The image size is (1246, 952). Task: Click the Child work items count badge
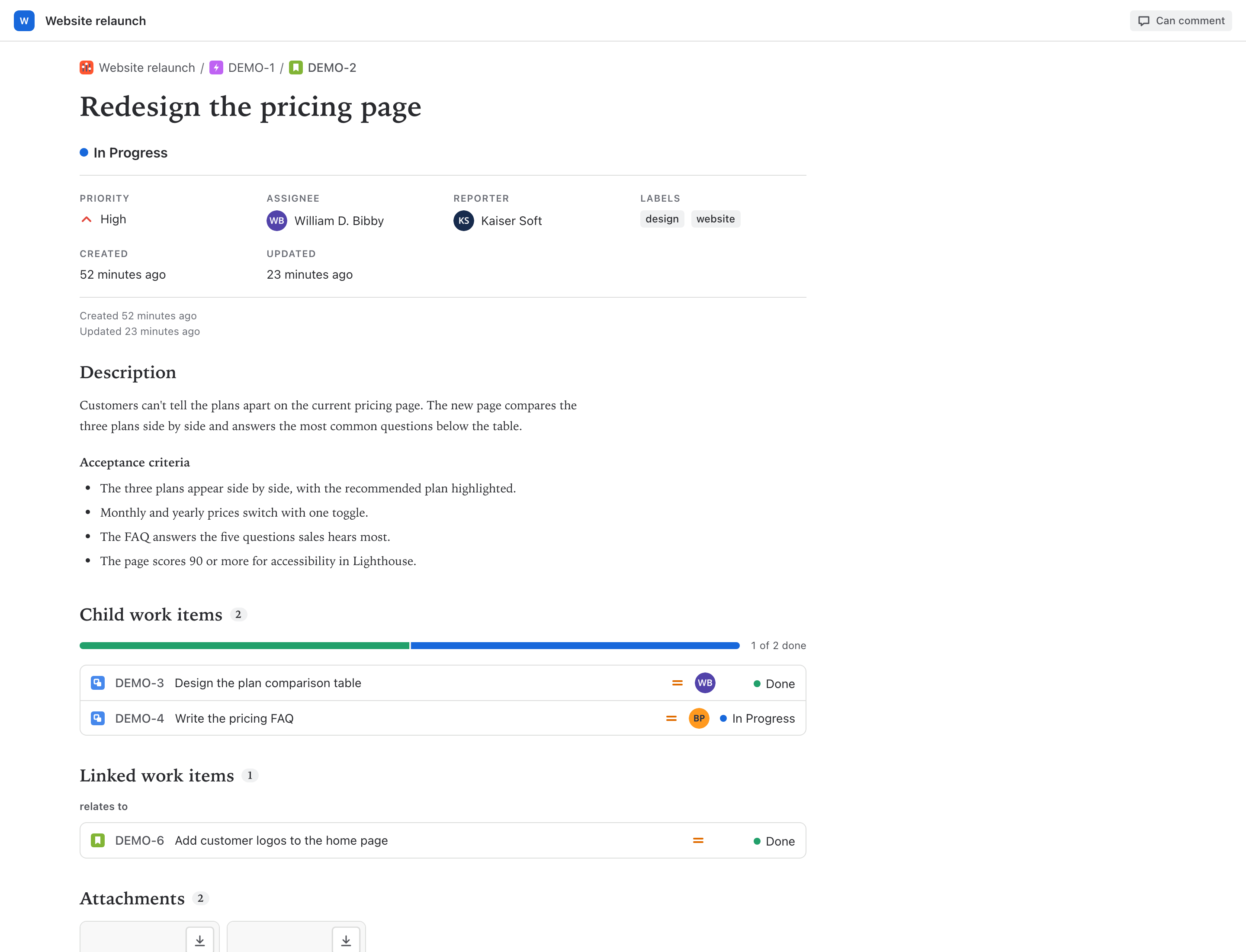(238, 614)
